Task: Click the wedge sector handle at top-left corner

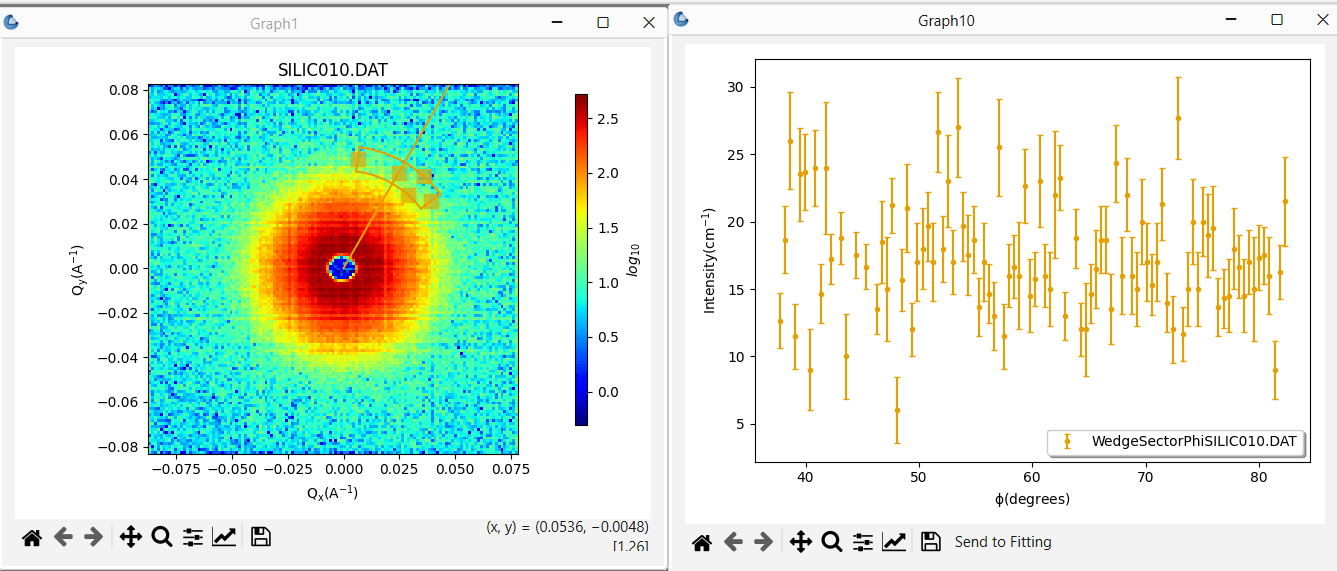Action: pyautogui.click(x=359, y=159)
